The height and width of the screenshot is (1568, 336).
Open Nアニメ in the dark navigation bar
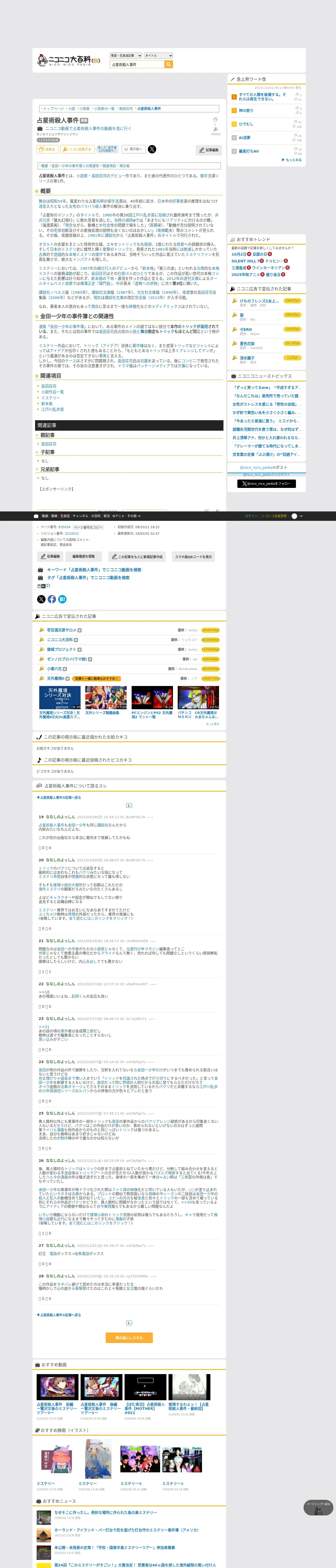(118, 516)
